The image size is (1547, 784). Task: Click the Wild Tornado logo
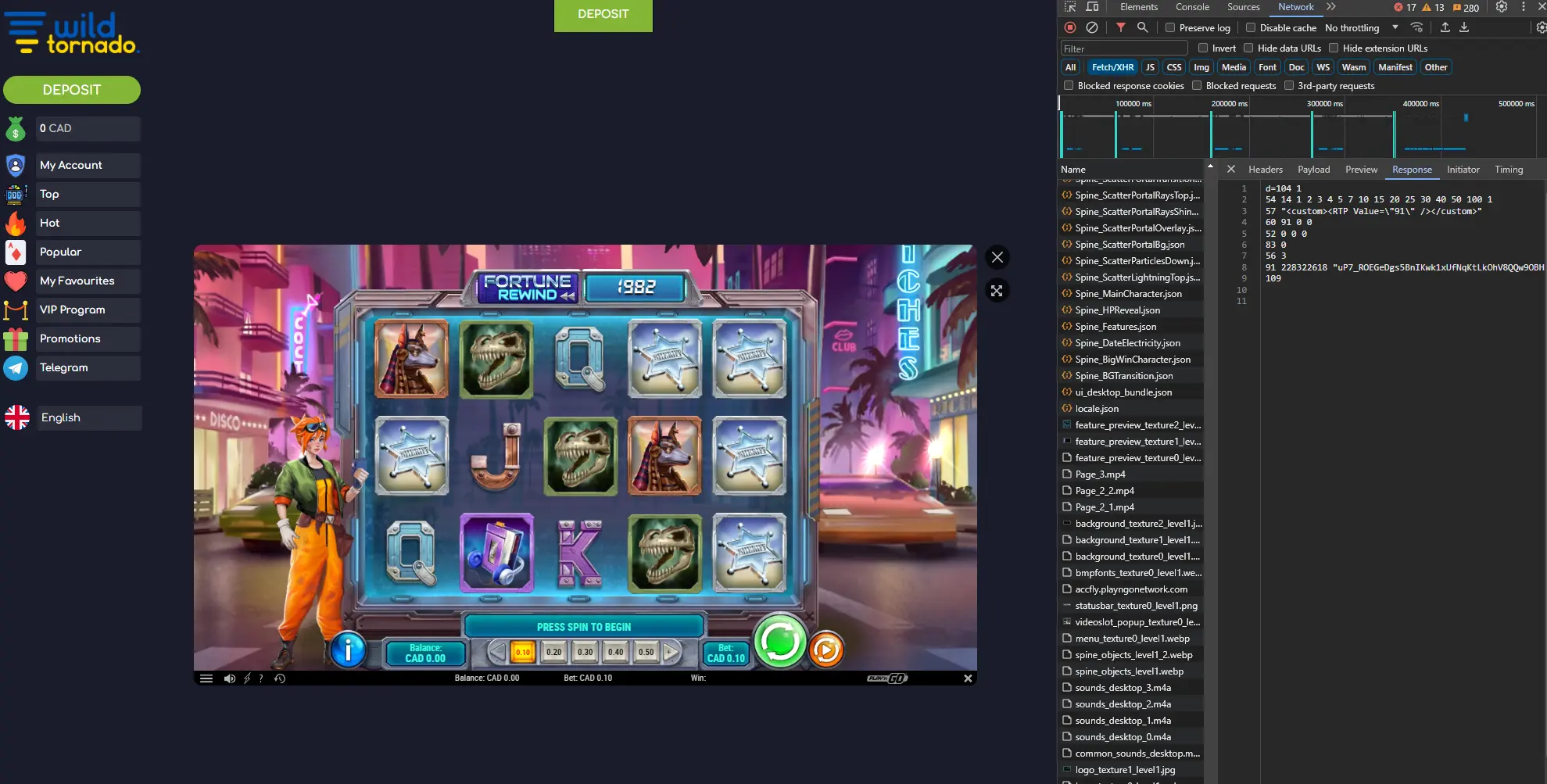pos(70,33)
